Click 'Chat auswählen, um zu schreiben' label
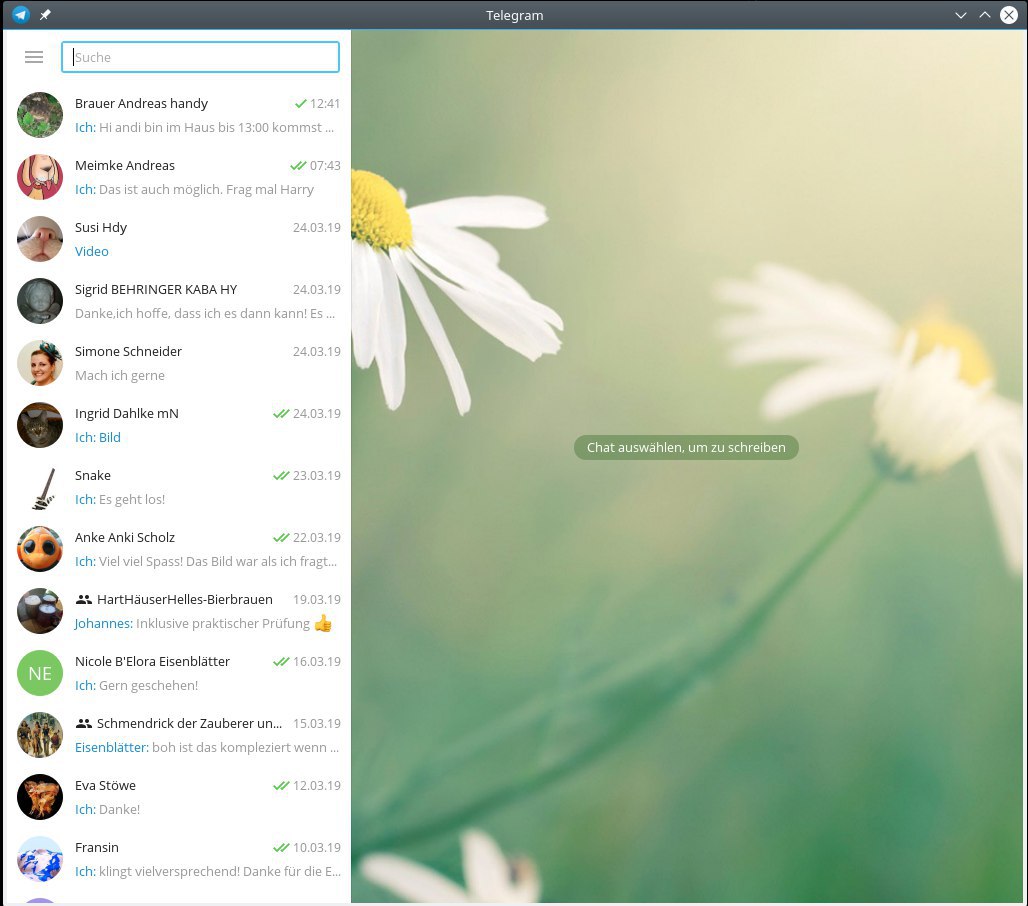Viewport: 1028px width, 906px height. tap(686, 448)
